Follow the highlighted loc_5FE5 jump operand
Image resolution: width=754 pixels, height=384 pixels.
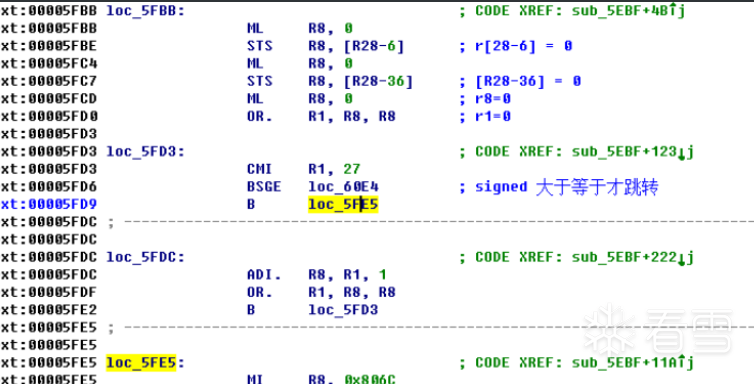coord(343,205)
